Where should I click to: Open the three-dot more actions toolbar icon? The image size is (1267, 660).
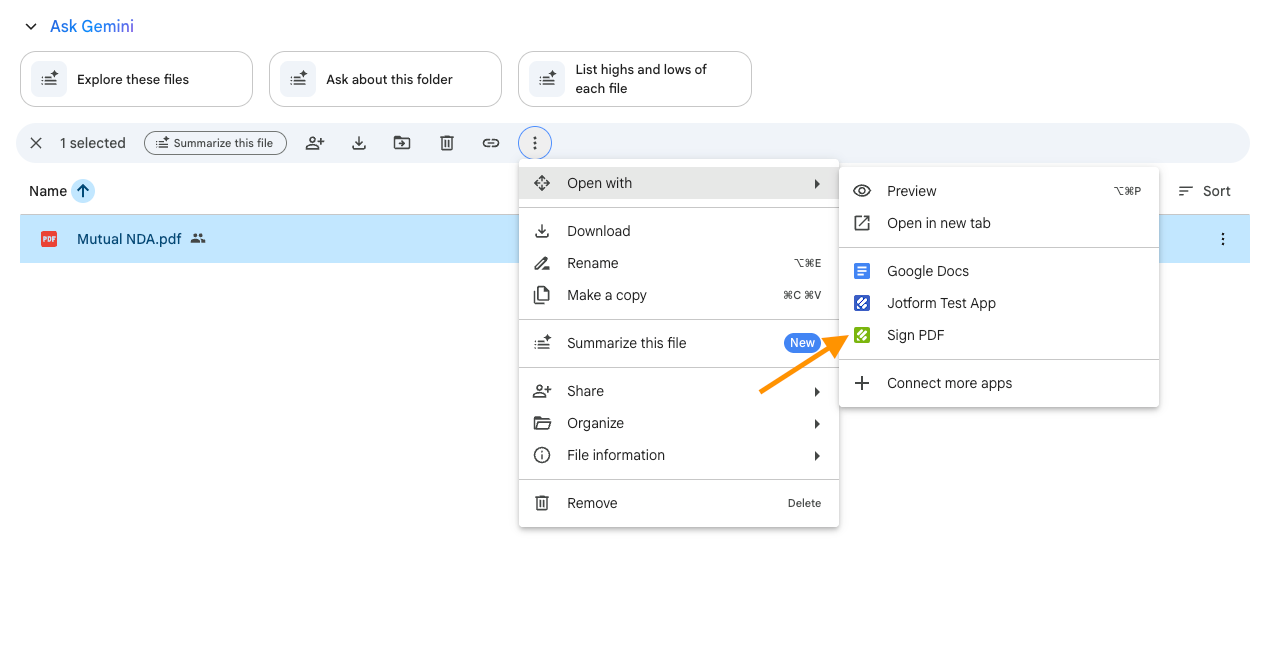(534, 143)
